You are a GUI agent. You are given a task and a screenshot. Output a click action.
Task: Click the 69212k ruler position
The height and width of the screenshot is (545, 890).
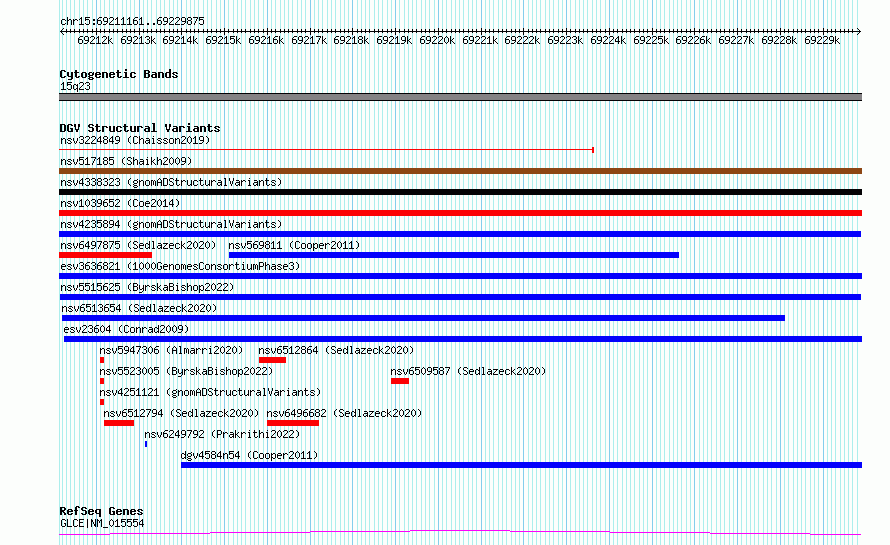click(x=95, y=40)
